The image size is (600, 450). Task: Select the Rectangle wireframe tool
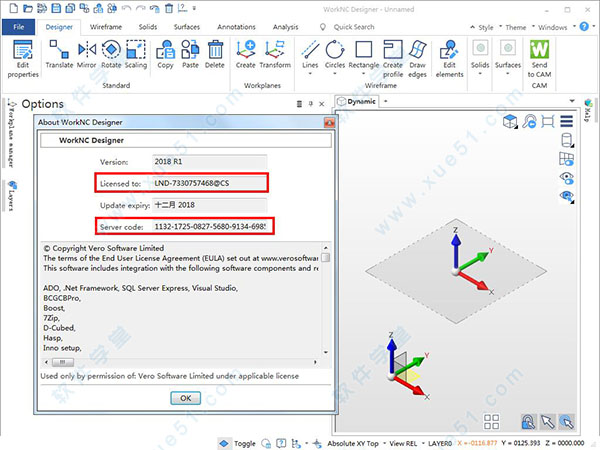364,55
